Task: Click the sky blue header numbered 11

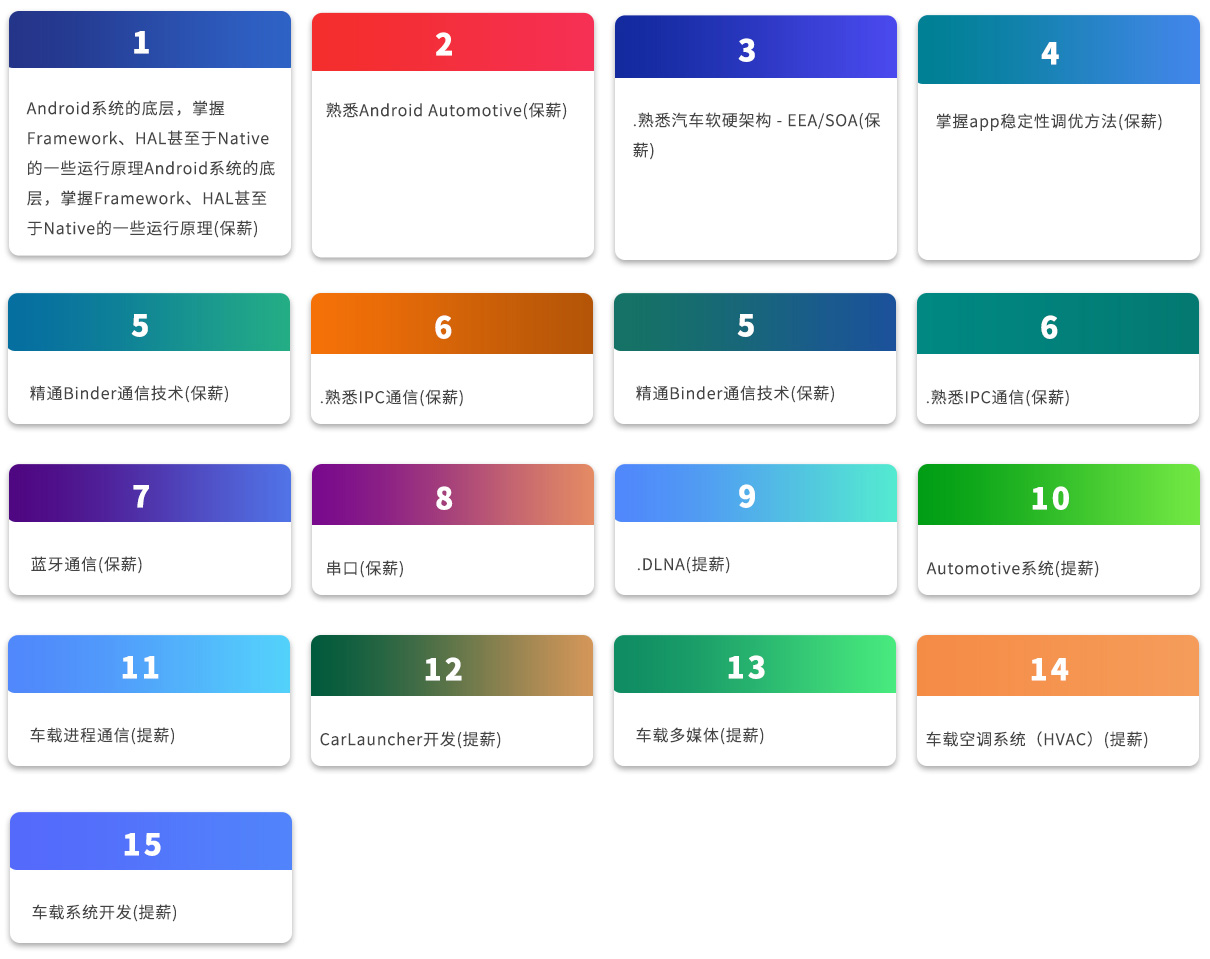Action: (x=149, y=664)
